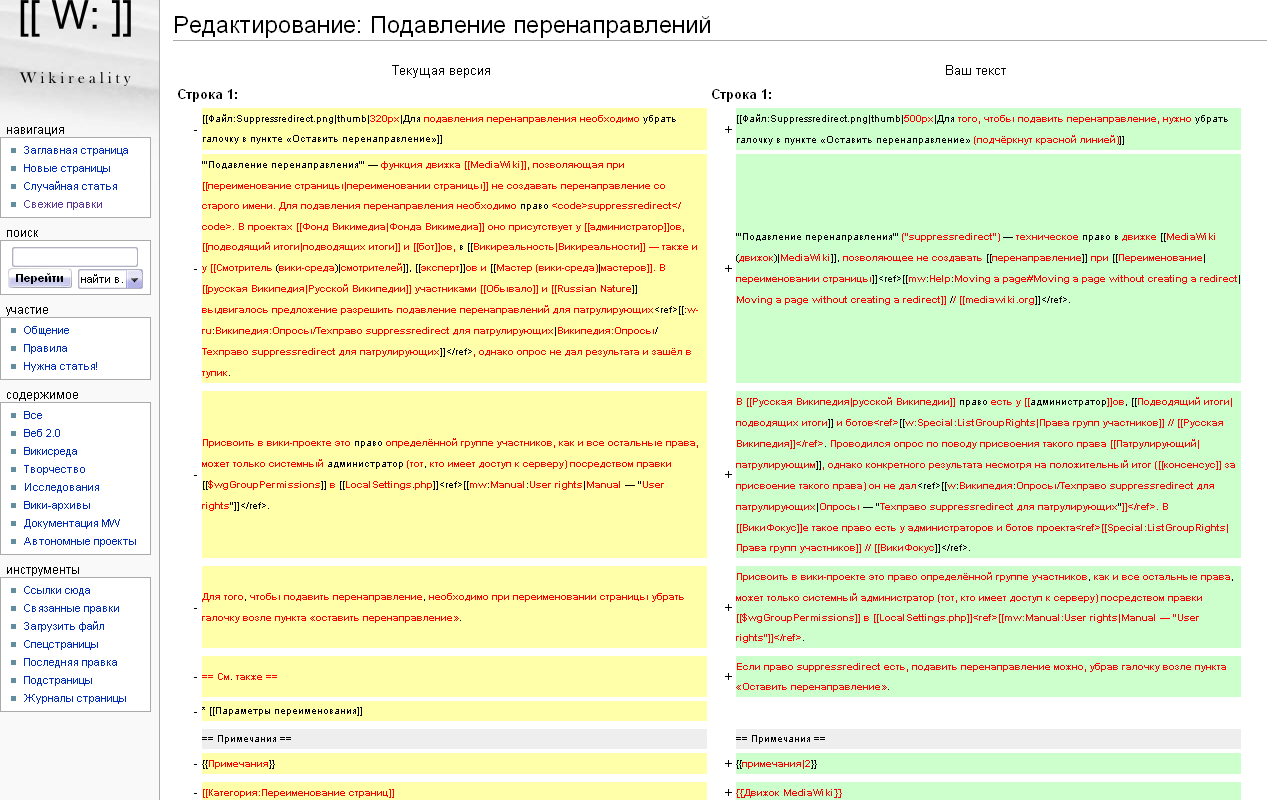
Task: Open Связанные правки tool
Action: click(72, 608)
